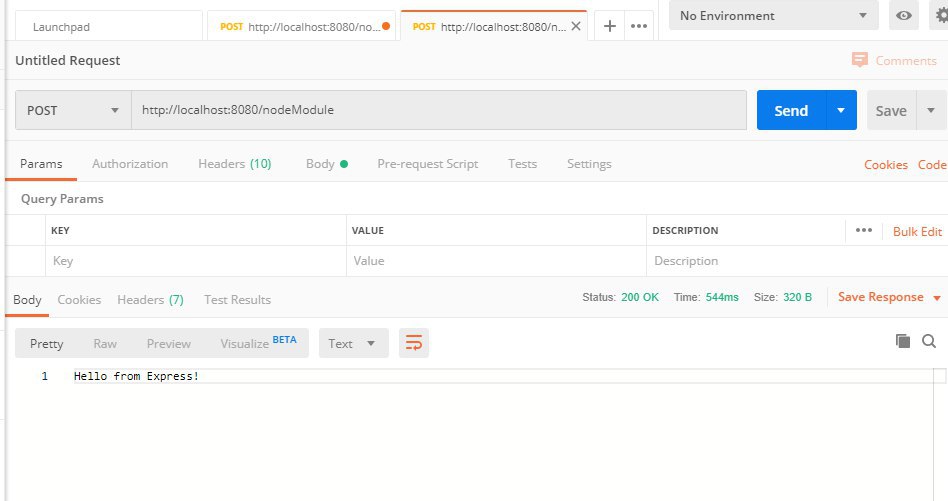
Task: Select the request Params tab
Action: tap(41, 164)
